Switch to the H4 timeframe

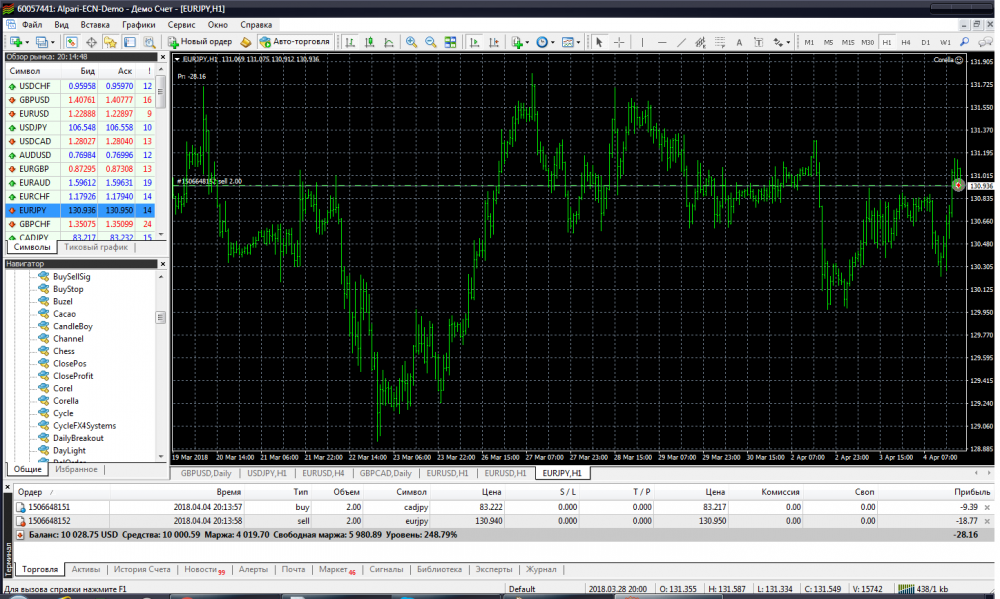[906, 42]
